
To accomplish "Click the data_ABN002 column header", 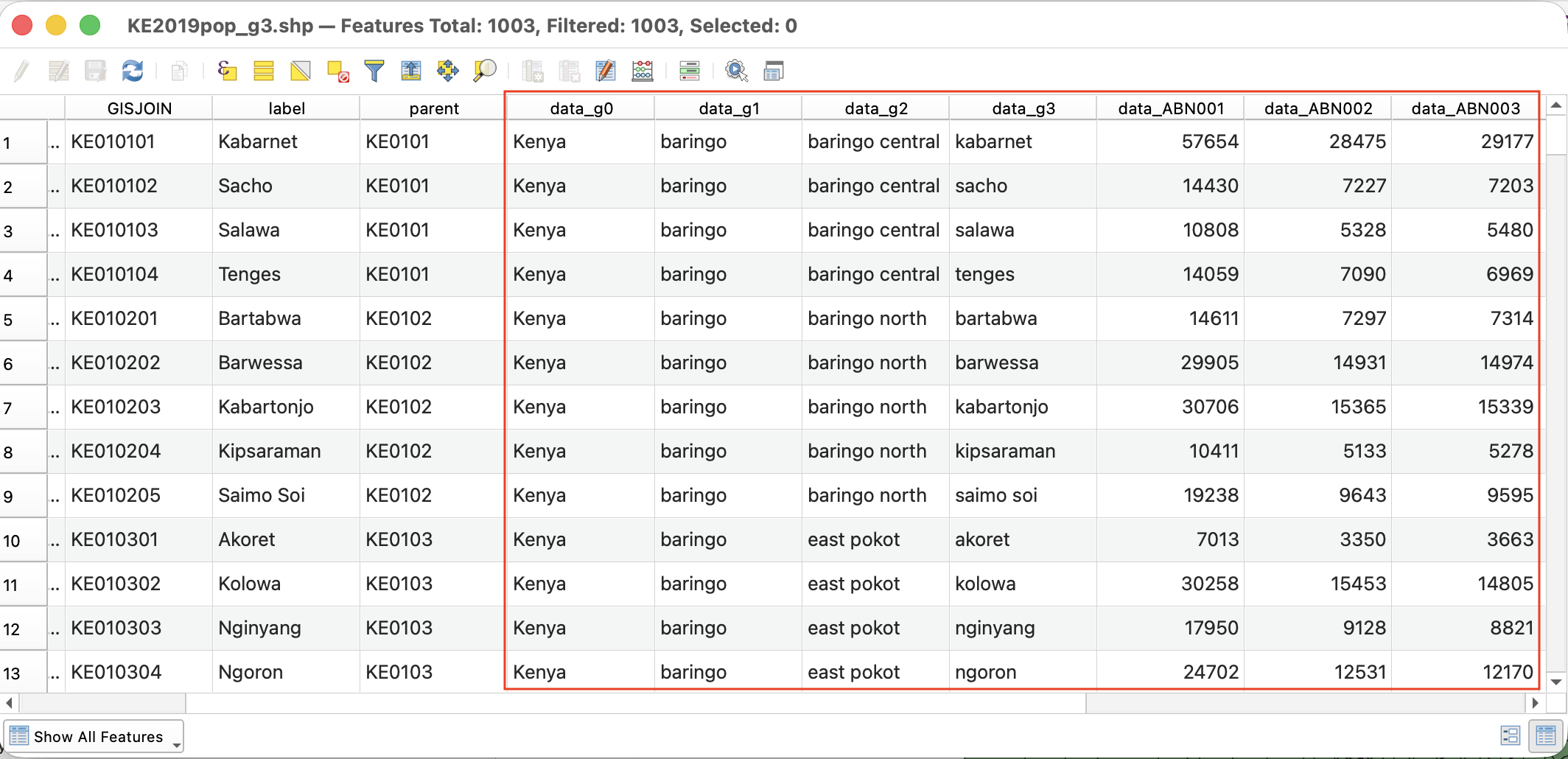I will [x=1318, y=108].
